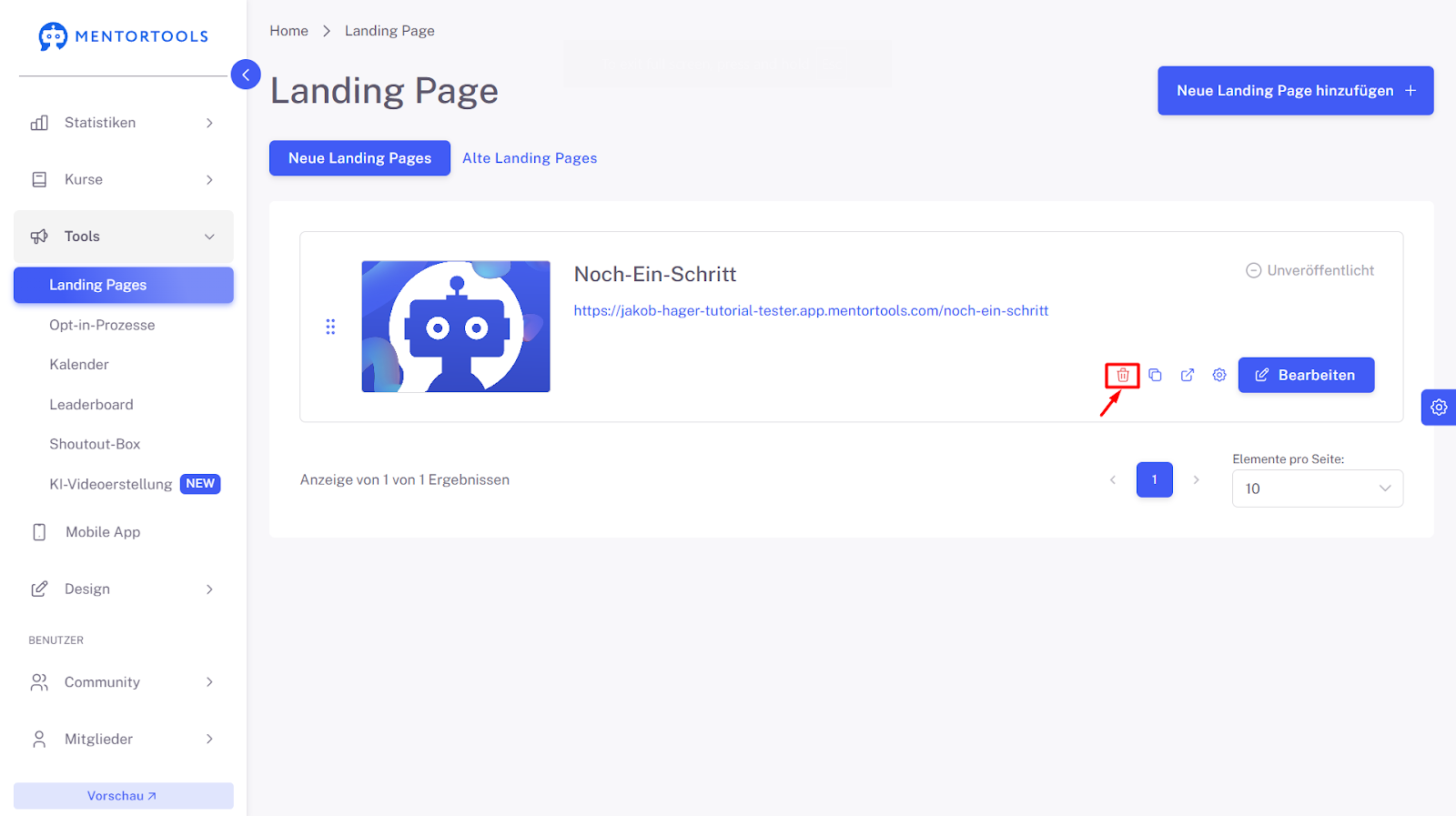Click the drag handle dots icon

point(330,327)
